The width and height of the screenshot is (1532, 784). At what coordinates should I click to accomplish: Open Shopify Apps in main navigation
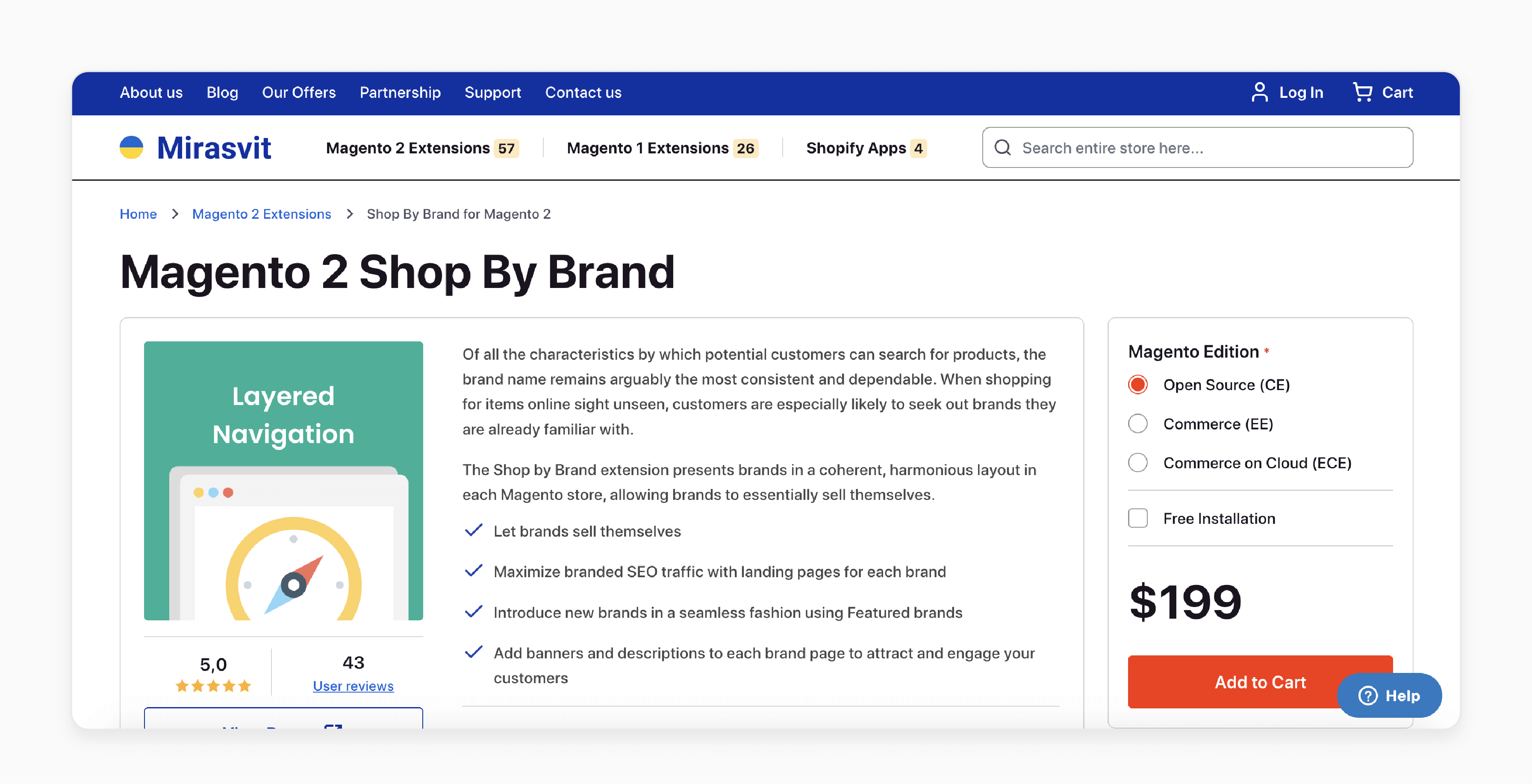[856, 148]
